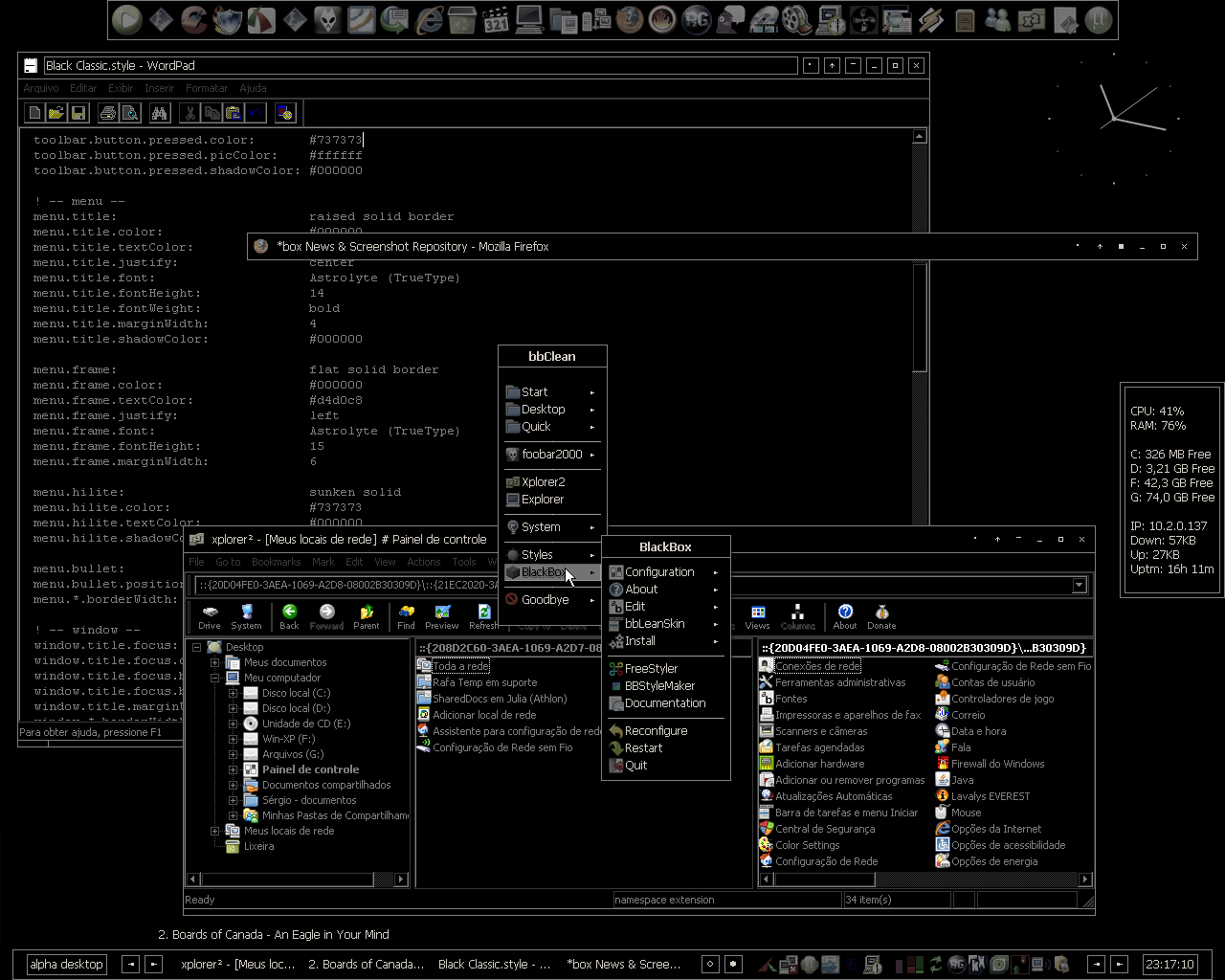Screen dimensions: 1225x980
Task: Click right arrow of control panel scrollbar
Action: click(x=1084, y=880)
